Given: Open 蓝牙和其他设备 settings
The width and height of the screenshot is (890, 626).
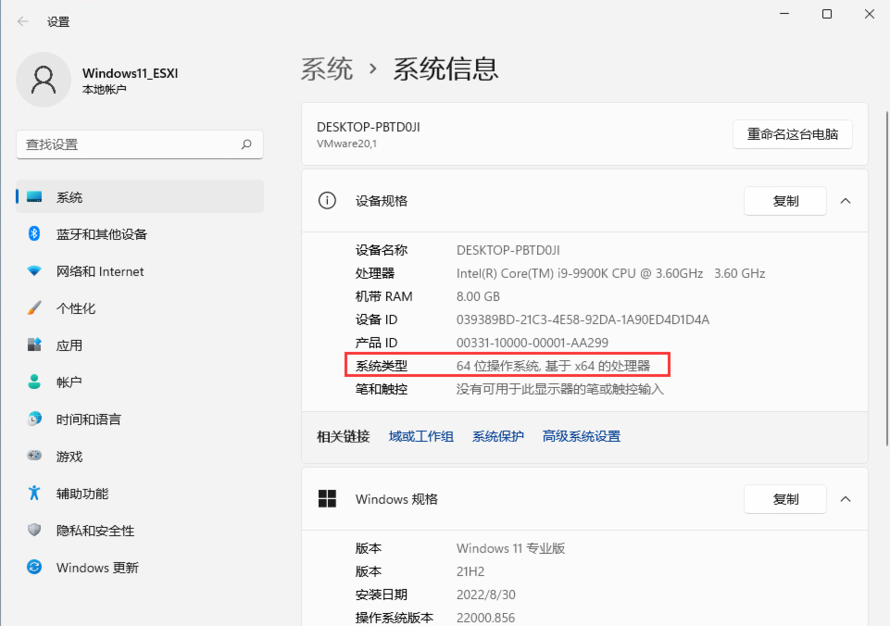Looking at the screenshot, I should (x=101, y=234).
